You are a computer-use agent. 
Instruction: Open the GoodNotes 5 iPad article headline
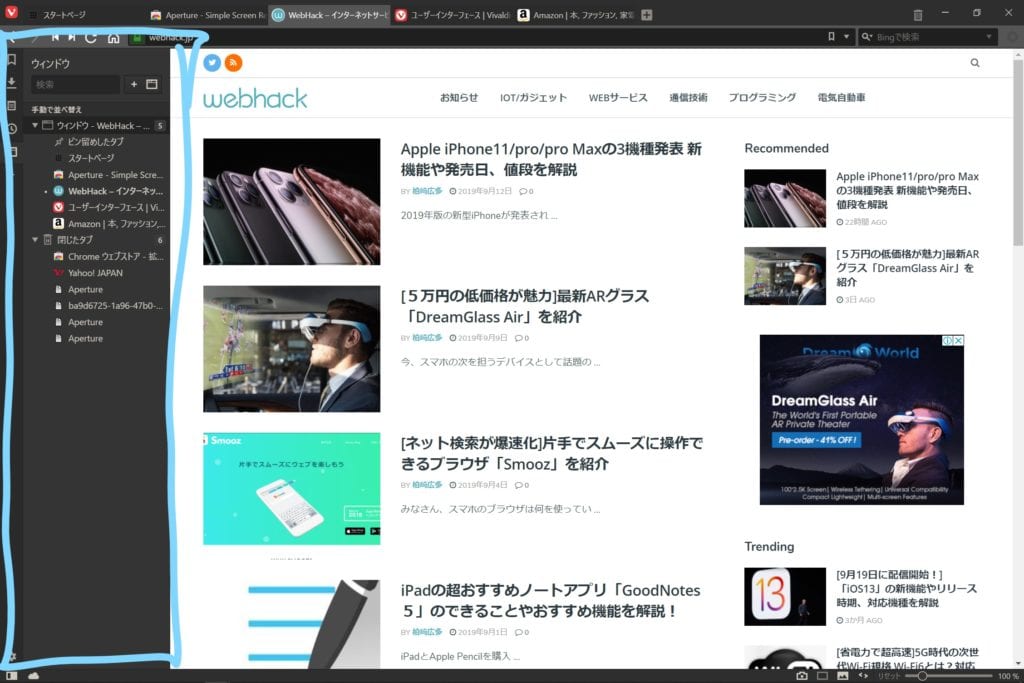(x=551, y=600)
